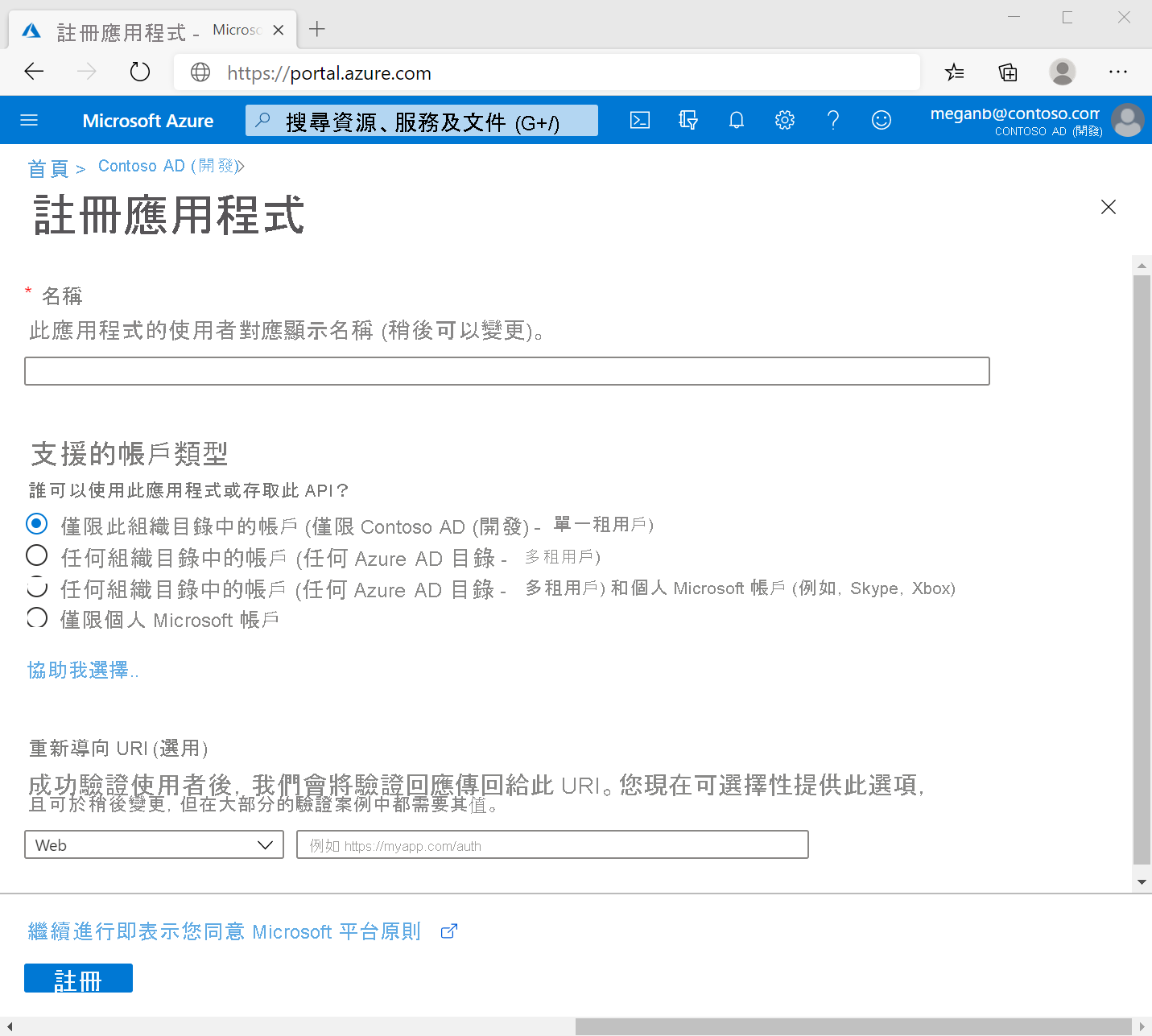Screen dimensions: 1152x1036
Task: Open the browser more options ellipsis
Action: pyautogui.click(x=1118, y=72)
